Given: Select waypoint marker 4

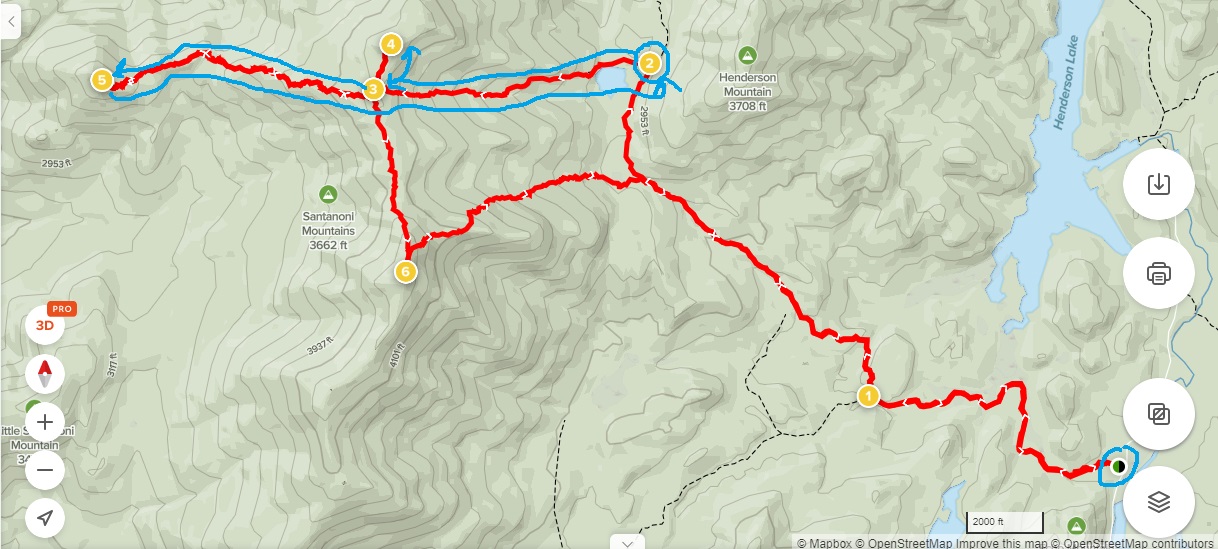Looking at the screenshot, I should click(x=391, y=44).
